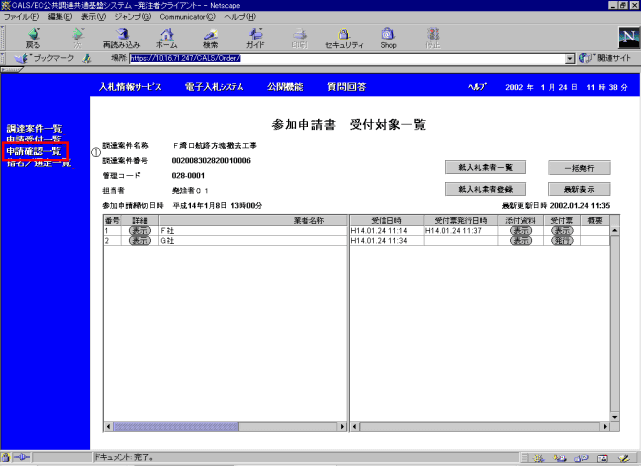Open Search (検索) from the toolbar
This screenshot has width=641, height=466.
coord(210,37)
